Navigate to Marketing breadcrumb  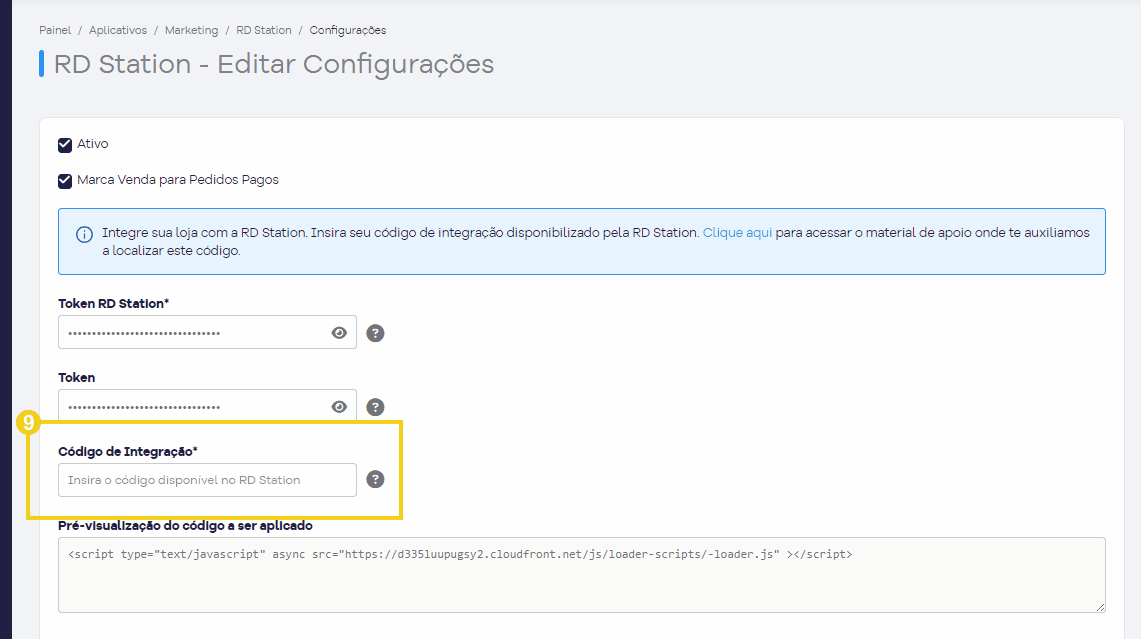191,30
